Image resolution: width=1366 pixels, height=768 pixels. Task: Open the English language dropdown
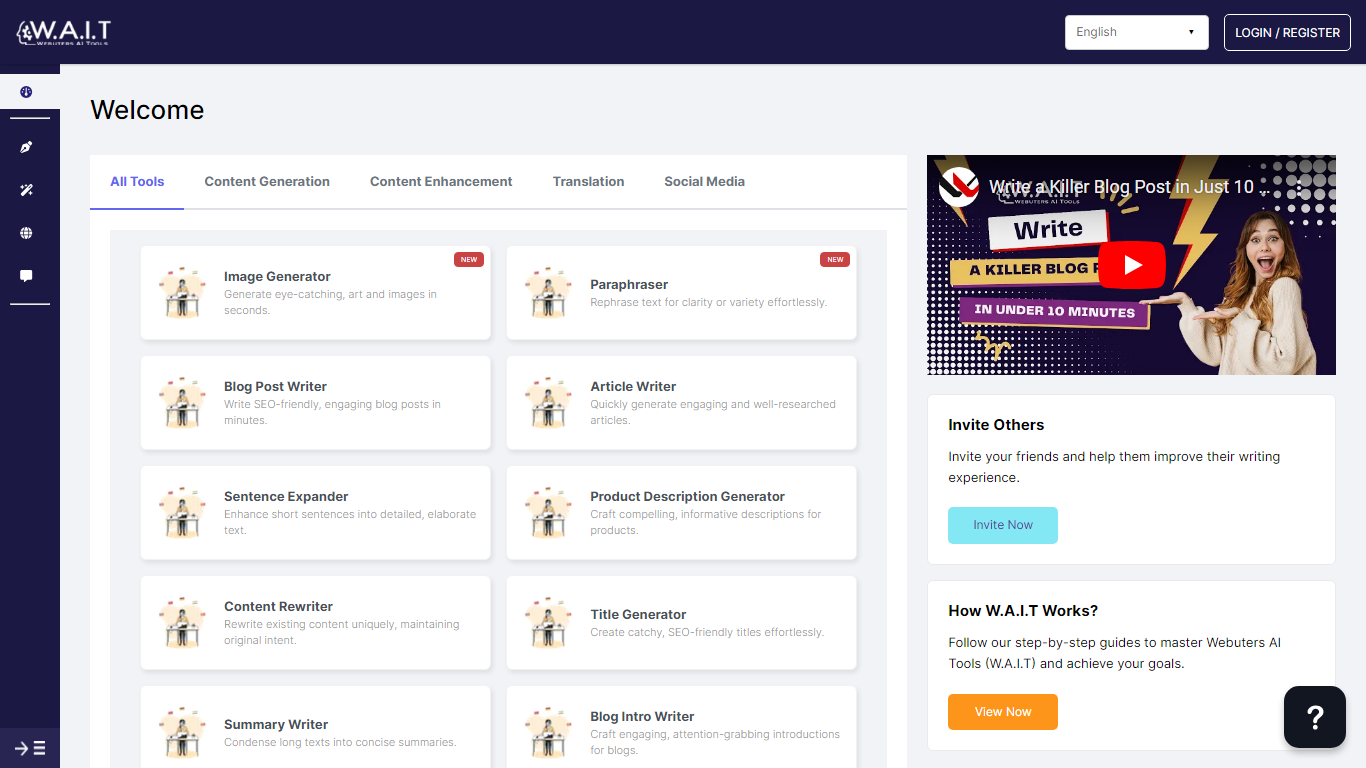tap(1136, 32)
